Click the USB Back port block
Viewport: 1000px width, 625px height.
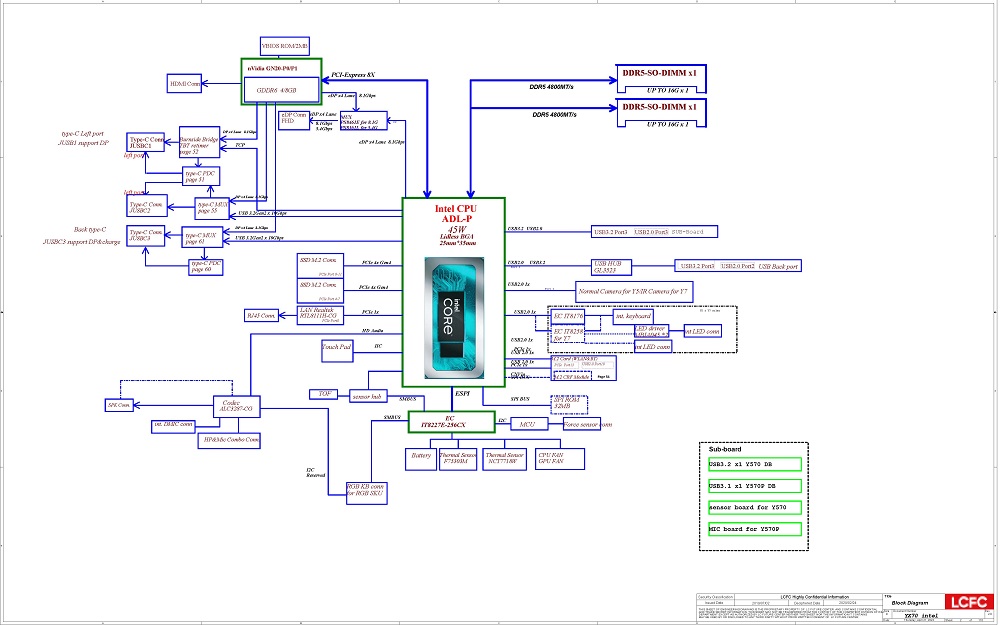[x=738, y=266]
